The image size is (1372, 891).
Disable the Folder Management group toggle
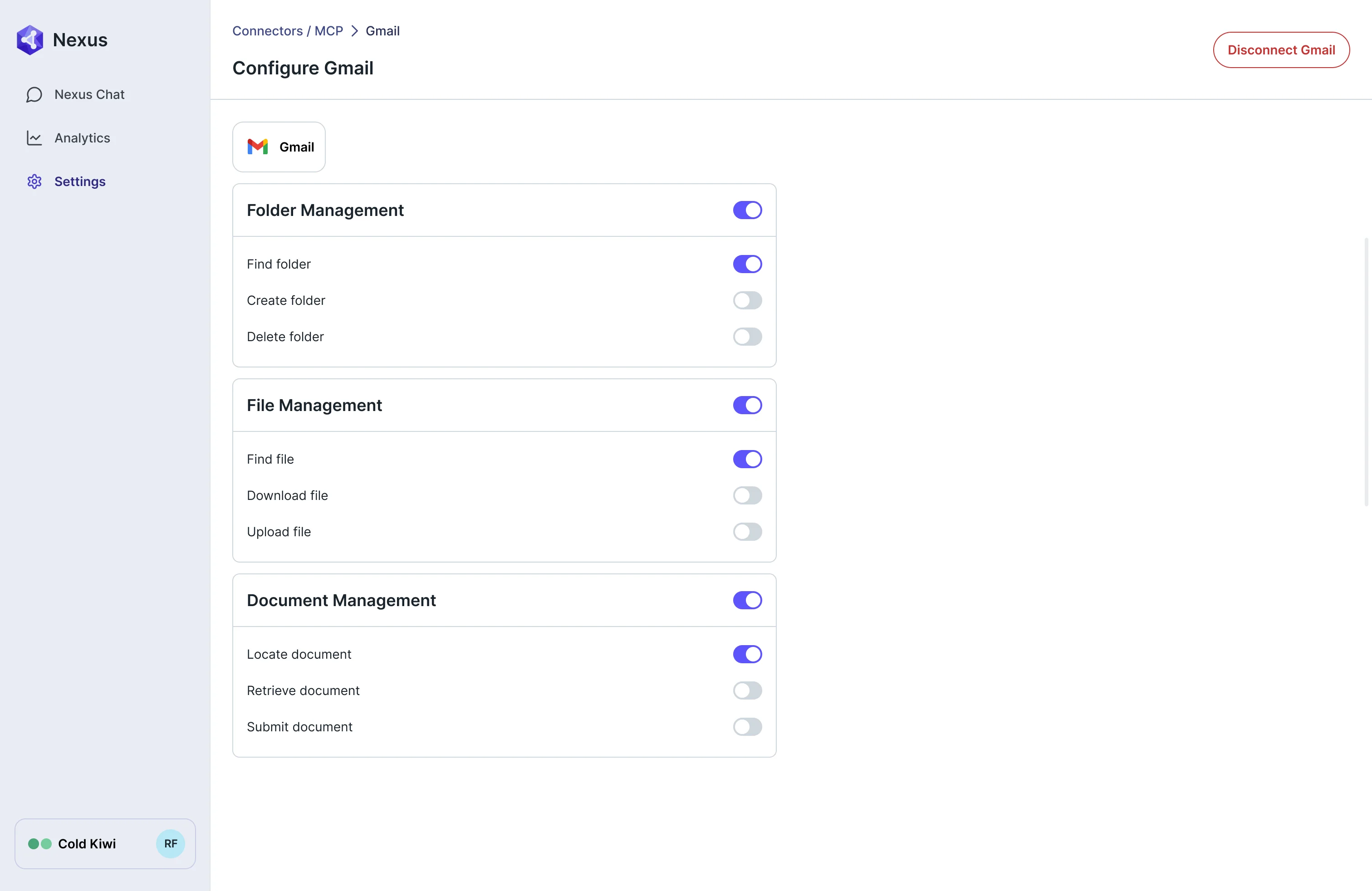[748, 211]
